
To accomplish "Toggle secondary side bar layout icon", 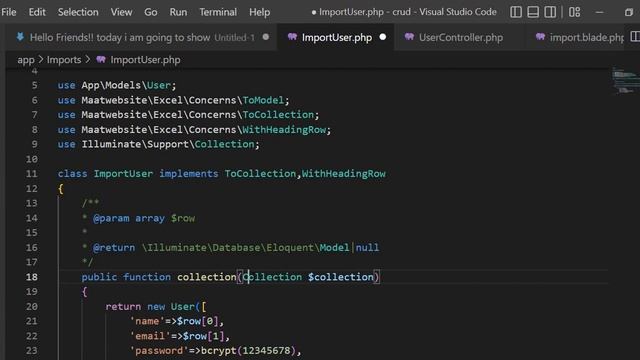I will point(550,12).
